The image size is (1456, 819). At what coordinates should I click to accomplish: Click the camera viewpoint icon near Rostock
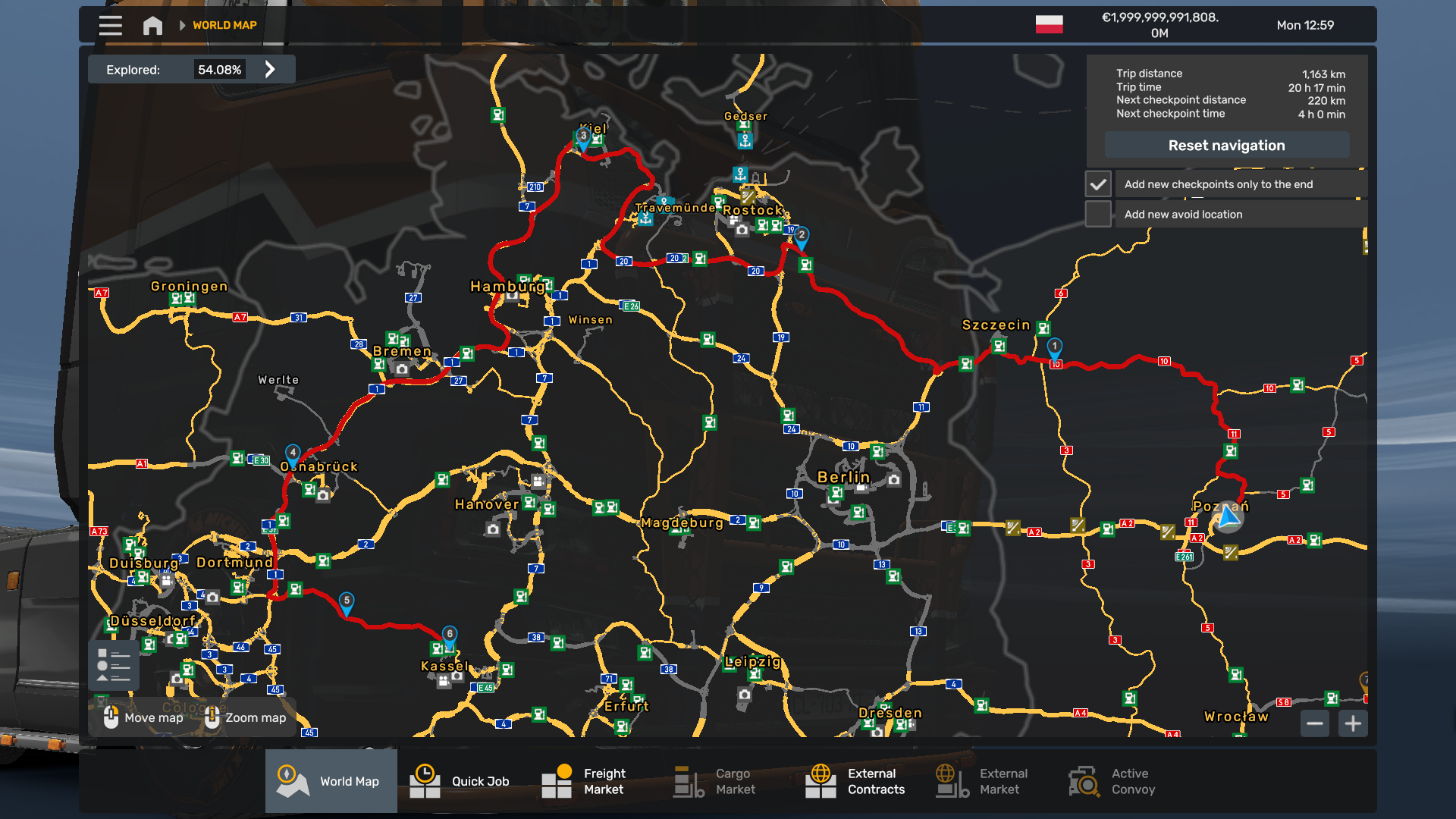click(x=742, y=230)
